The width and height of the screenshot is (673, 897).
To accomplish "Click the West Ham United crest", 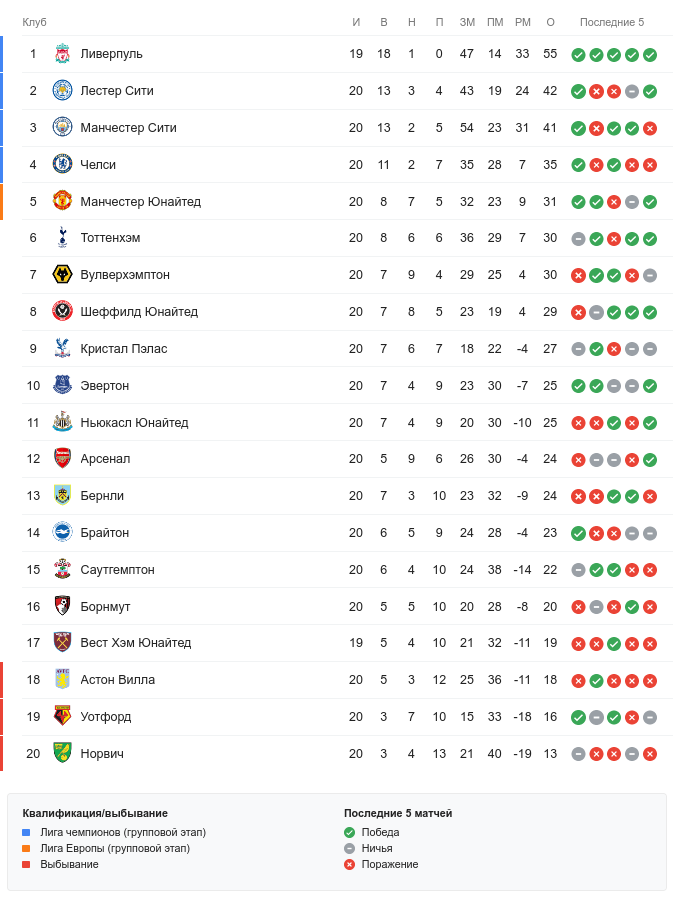I will coord(62,643).
